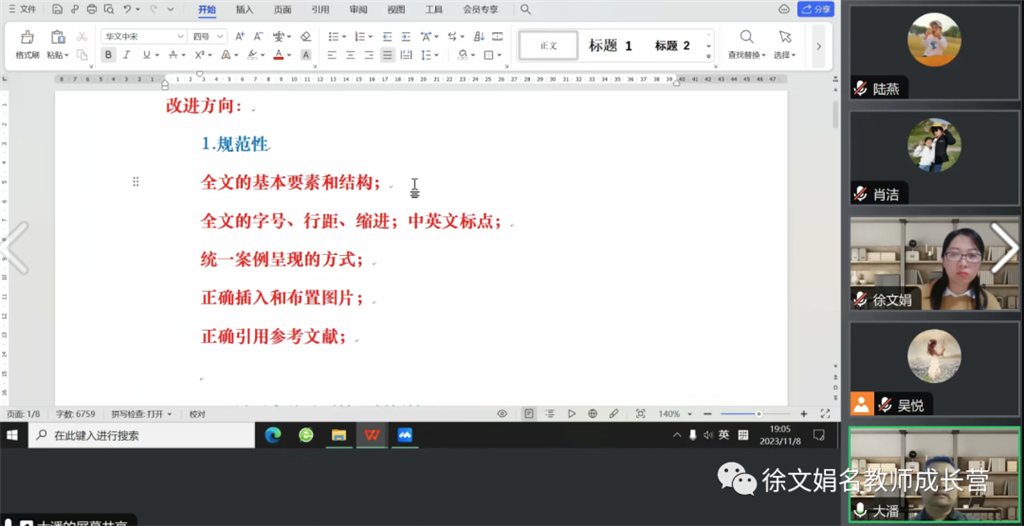The width and height of the screenshot is (1024, 526).
Task: Open the File (文件) menu
Action: (22, 9)
